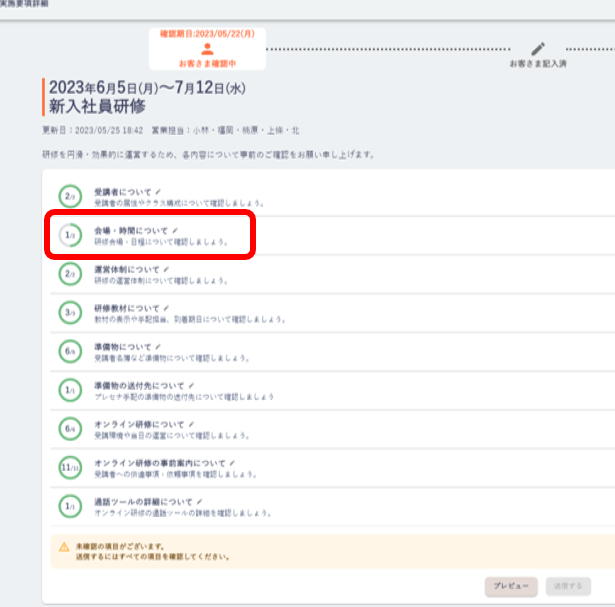Image resolution: width=615 pixels, height=607 pixels.
Task: Click description 研修の運営体制について確認しましょう
Action: (x=161, y=281)
